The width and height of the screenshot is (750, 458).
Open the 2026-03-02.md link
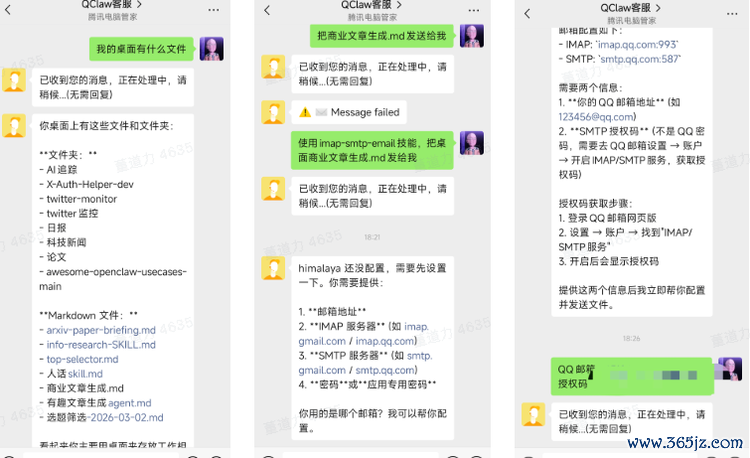coord(127,417)
